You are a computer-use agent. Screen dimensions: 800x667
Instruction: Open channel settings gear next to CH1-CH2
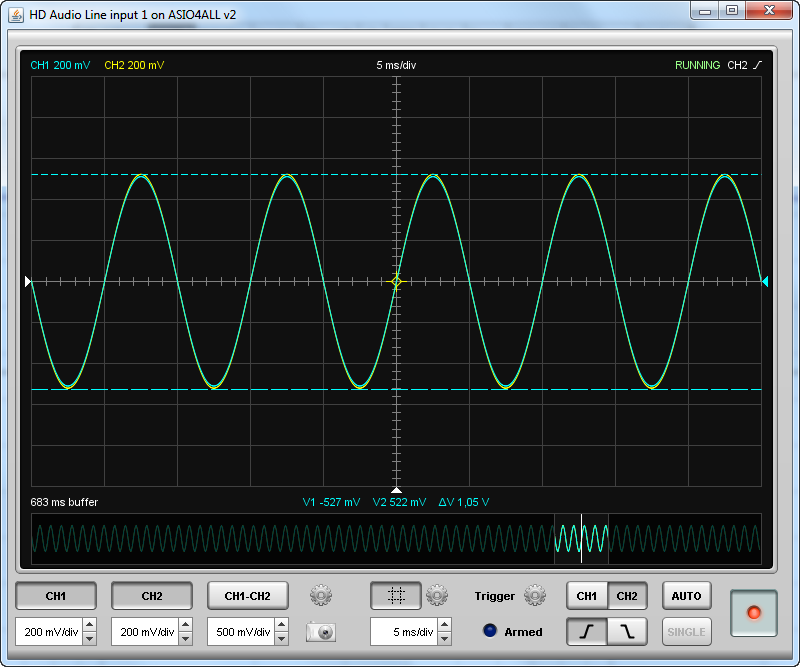click(321, 595)
